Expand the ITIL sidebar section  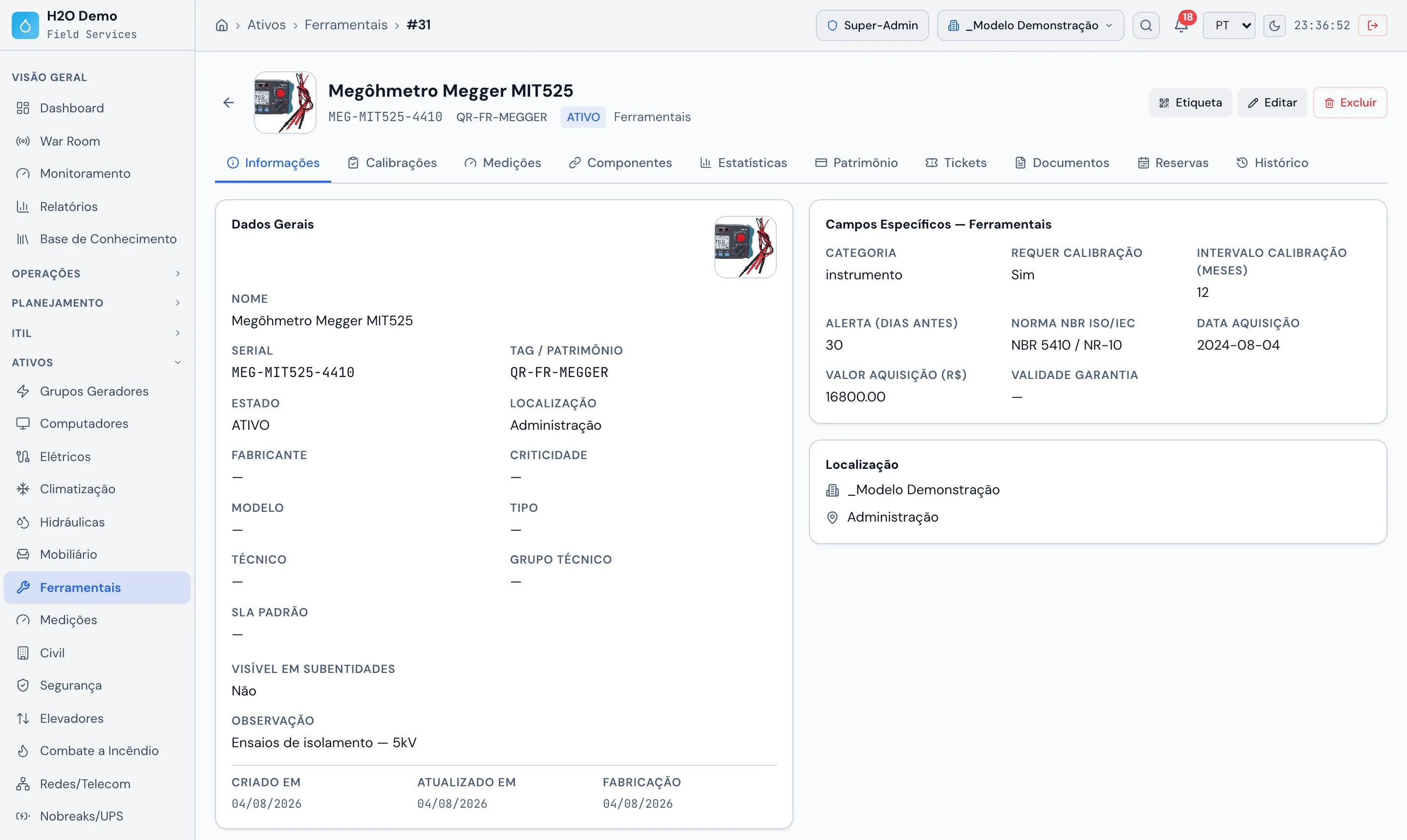pos(97,333)
